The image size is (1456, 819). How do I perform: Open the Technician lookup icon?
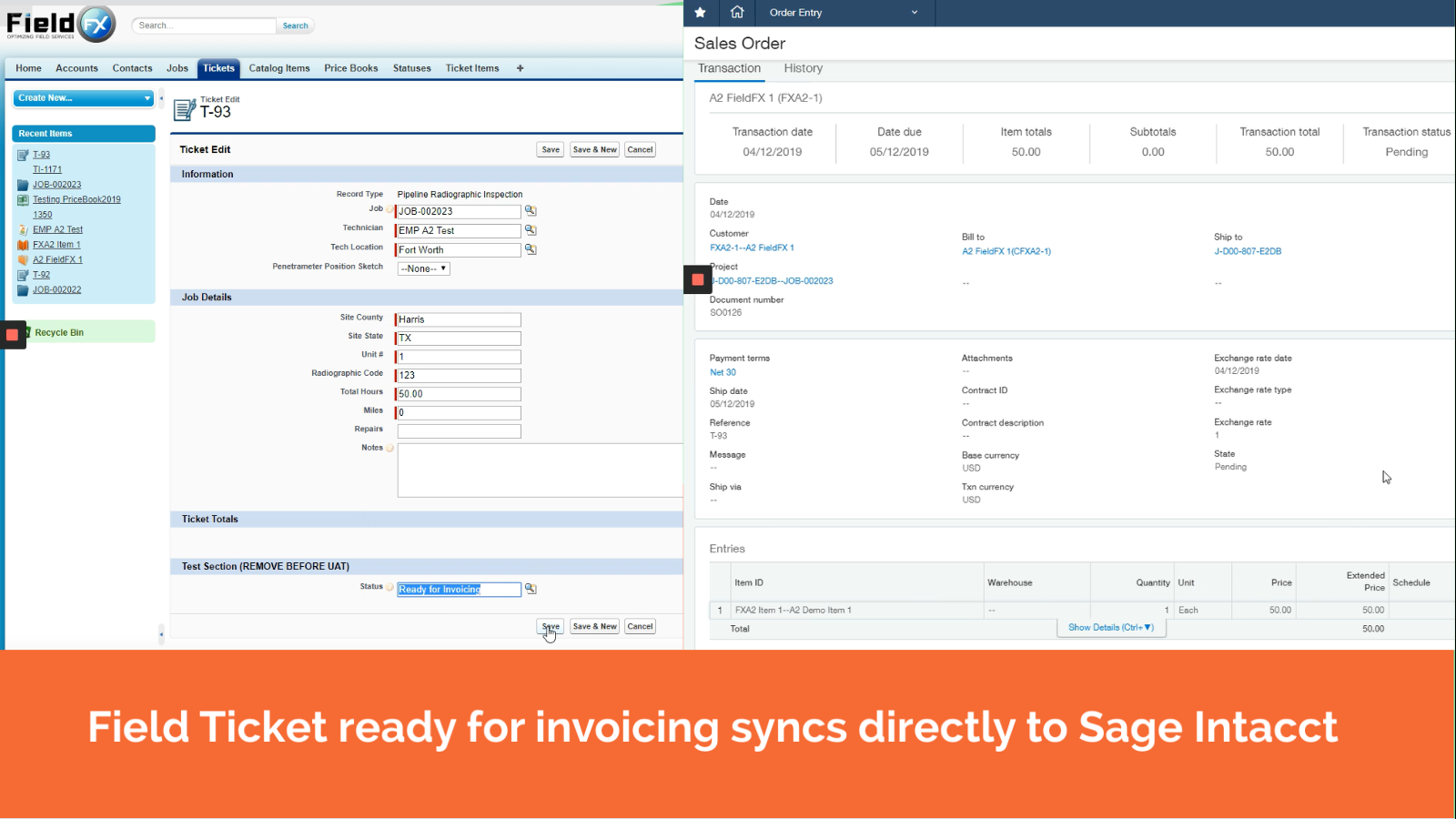point(531,230)
